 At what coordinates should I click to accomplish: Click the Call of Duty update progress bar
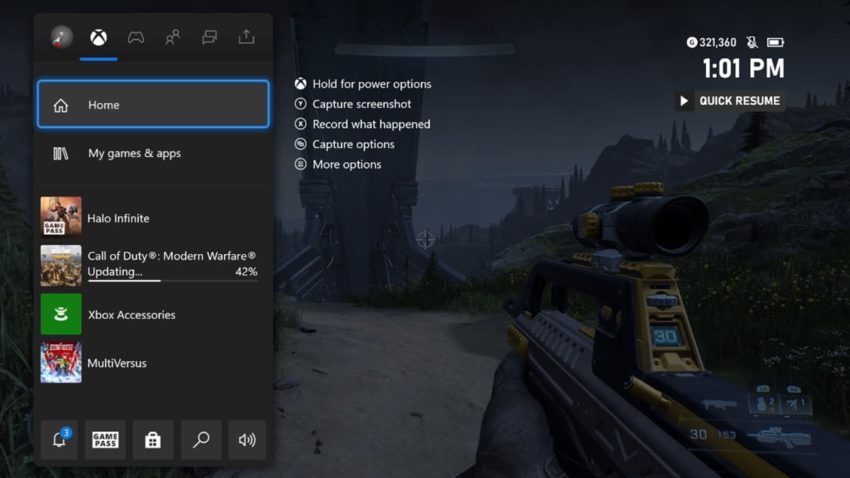coord(172,281)
